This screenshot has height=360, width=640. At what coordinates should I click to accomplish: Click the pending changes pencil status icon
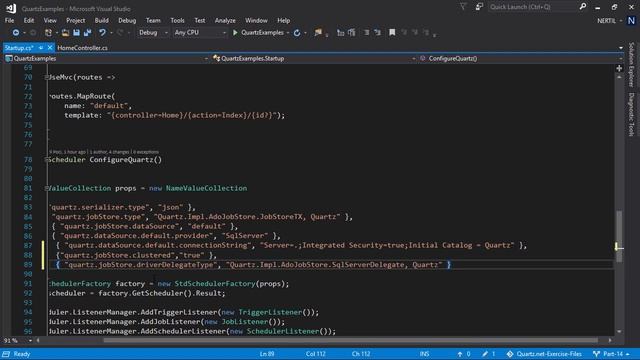485,354
